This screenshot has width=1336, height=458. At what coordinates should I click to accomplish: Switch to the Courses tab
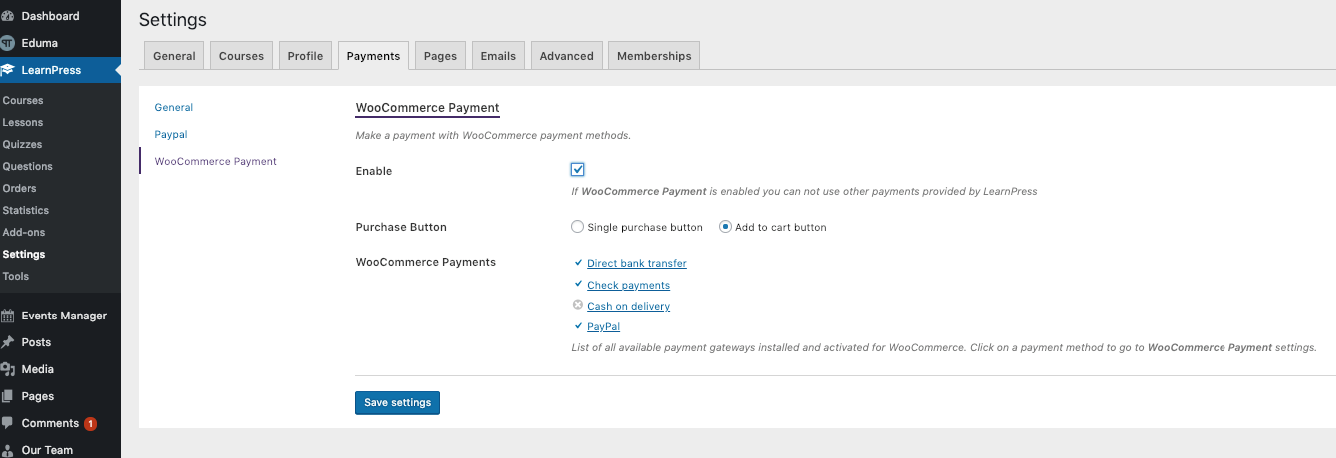tap(241, 56)
